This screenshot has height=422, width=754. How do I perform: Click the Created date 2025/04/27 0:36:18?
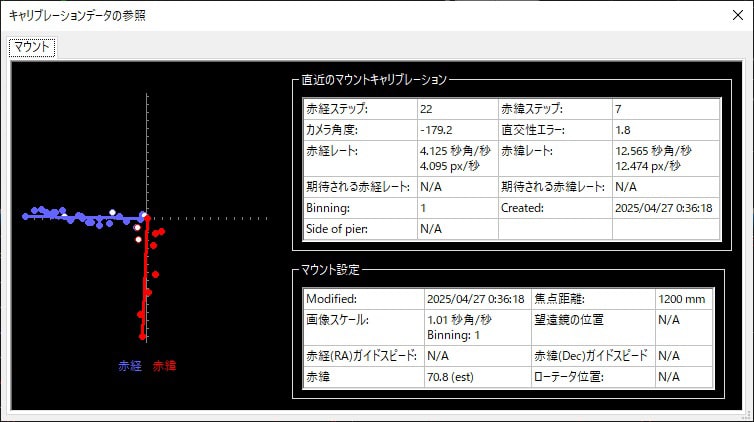[664, 208]
